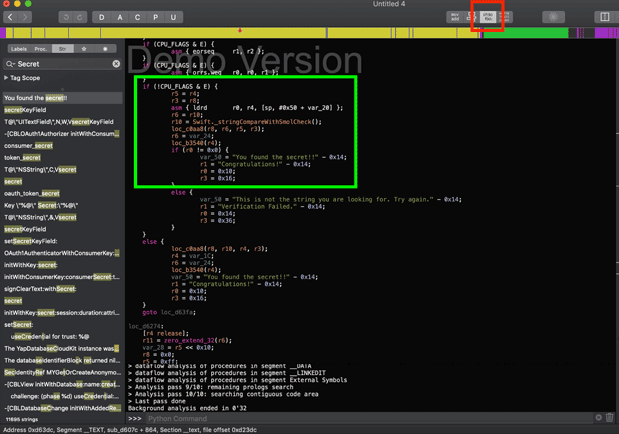Screen dimensions: 619x434
Task: Set undefined with the U button
Action: click(x=173, y=17)
